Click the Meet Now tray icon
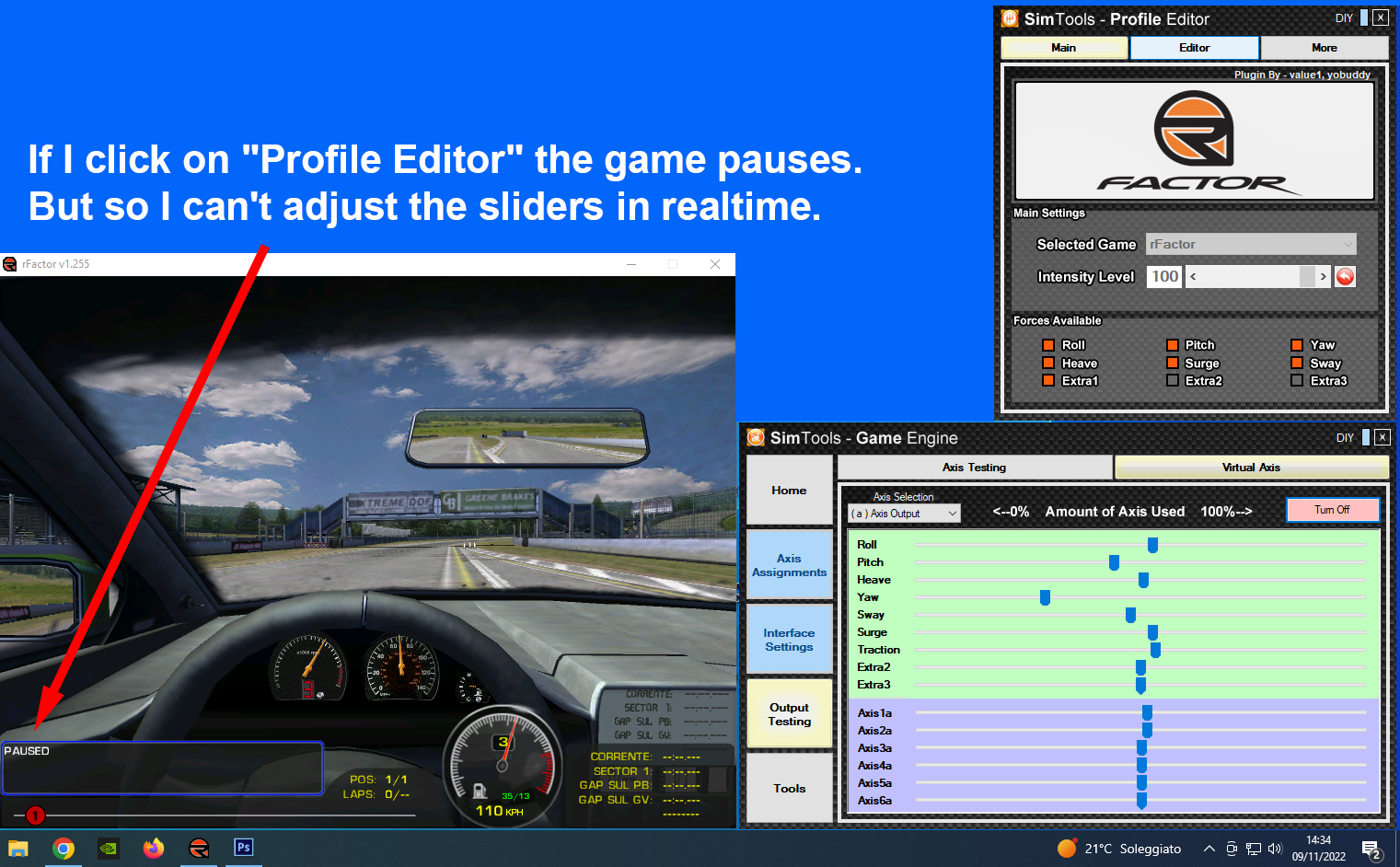Image resolution: width=1400 pixels, height=867 pixels. pyautogui.click(x=1232, y=849)
